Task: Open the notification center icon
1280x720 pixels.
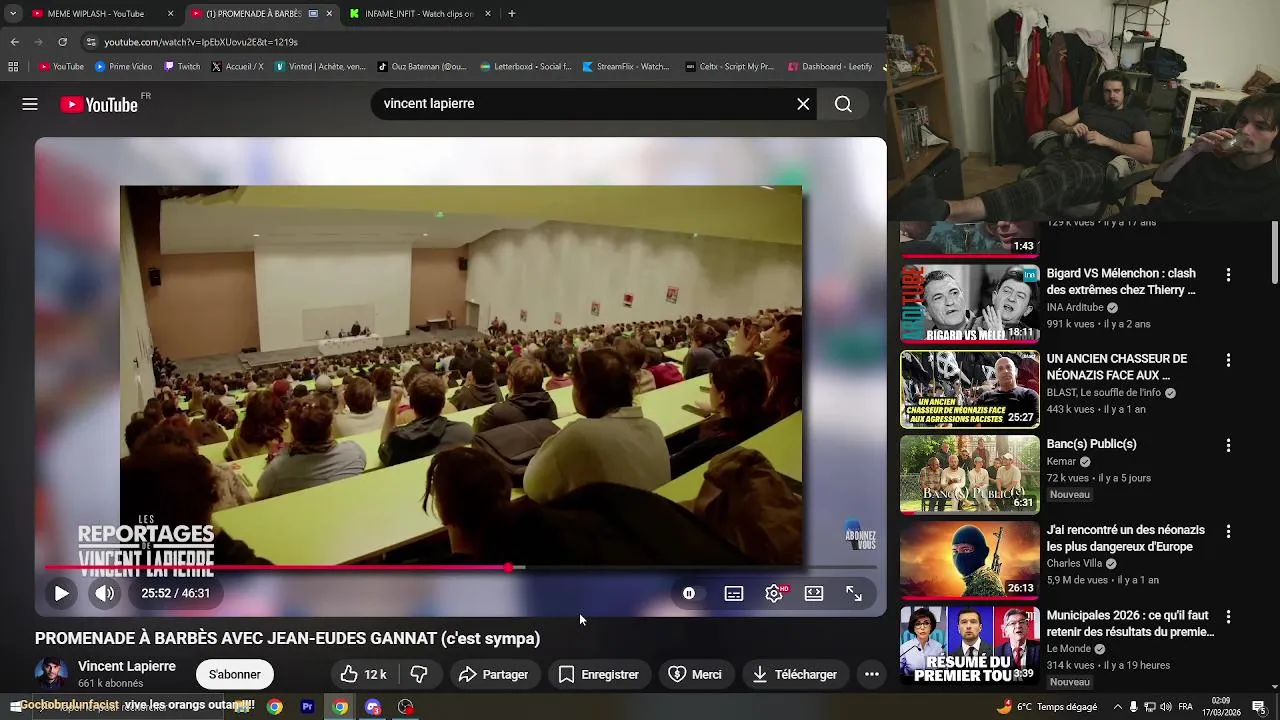Action: click(1259, 707)
